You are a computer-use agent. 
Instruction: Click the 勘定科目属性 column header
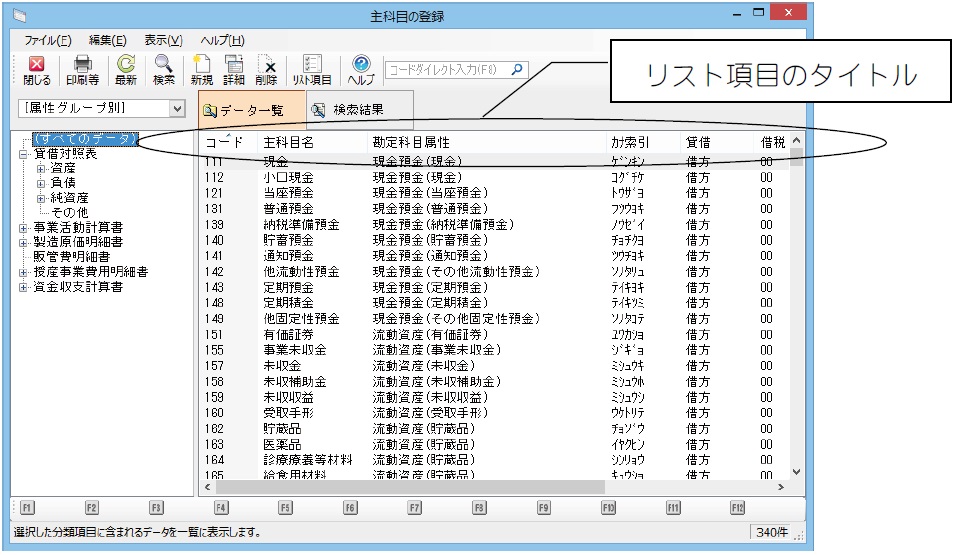410,142
